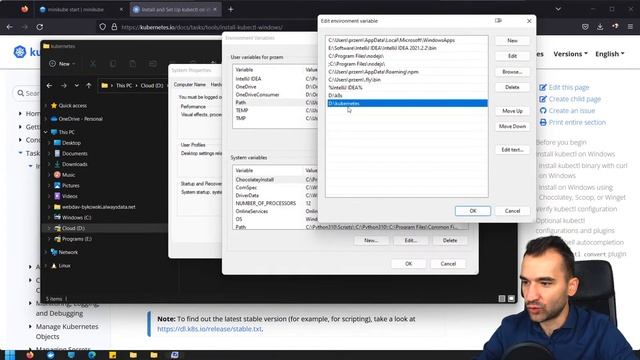Switch to the minikube start tab
640x360 pixels.
[x=80, y=9]
